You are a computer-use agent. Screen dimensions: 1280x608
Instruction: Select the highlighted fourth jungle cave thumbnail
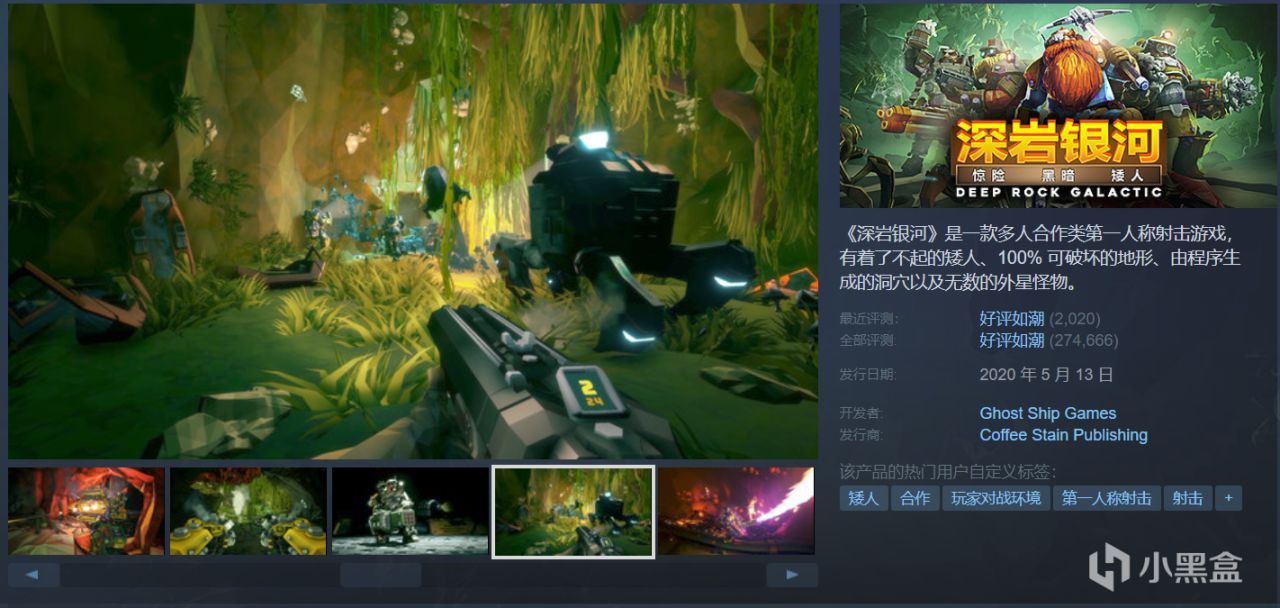[x=573, y=511]
